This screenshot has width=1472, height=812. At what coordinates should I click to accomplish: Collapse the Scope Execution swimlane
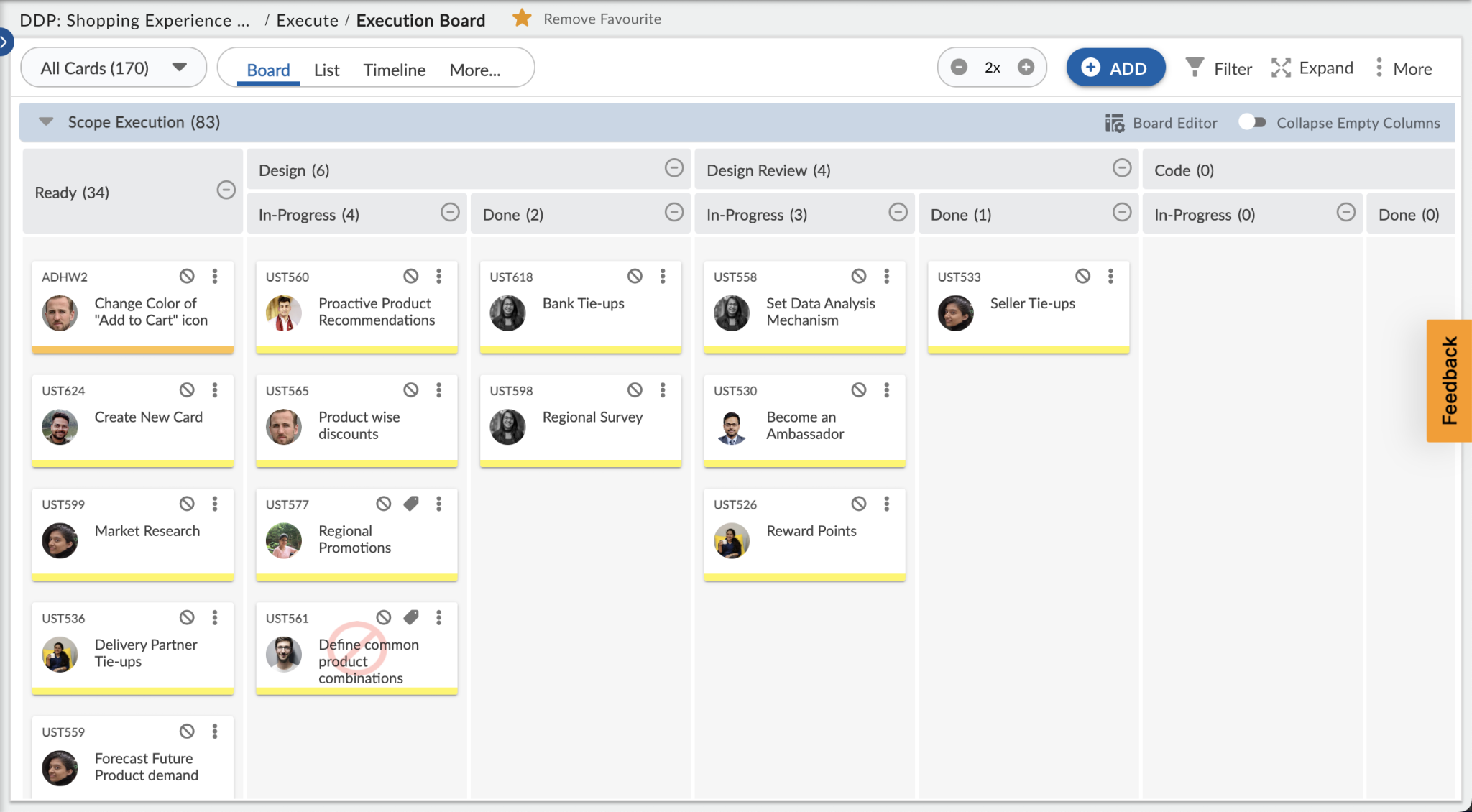45,121
